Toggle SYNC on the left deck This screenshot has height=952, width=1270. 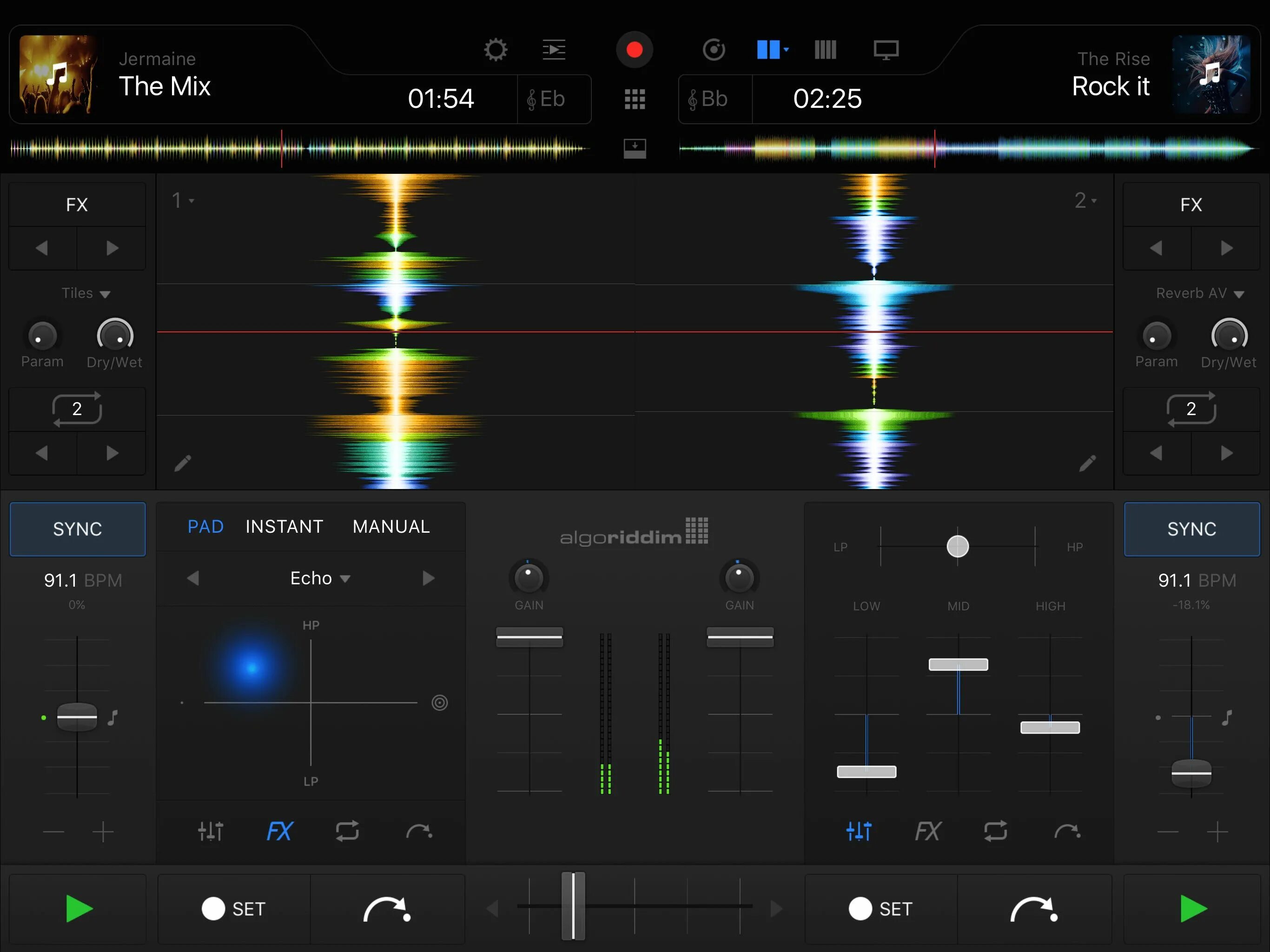pyautogui.click(x=78, y=529)
